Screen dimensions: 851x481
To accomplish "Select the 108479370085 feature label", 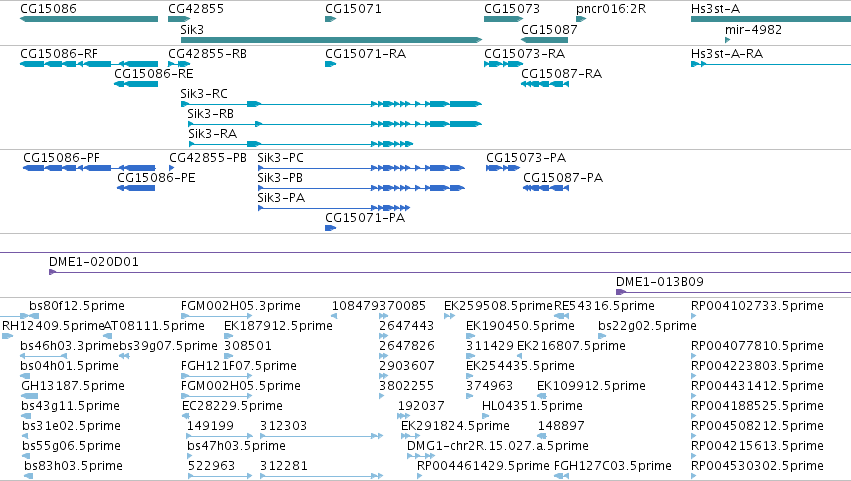I will tap(379, 306).
